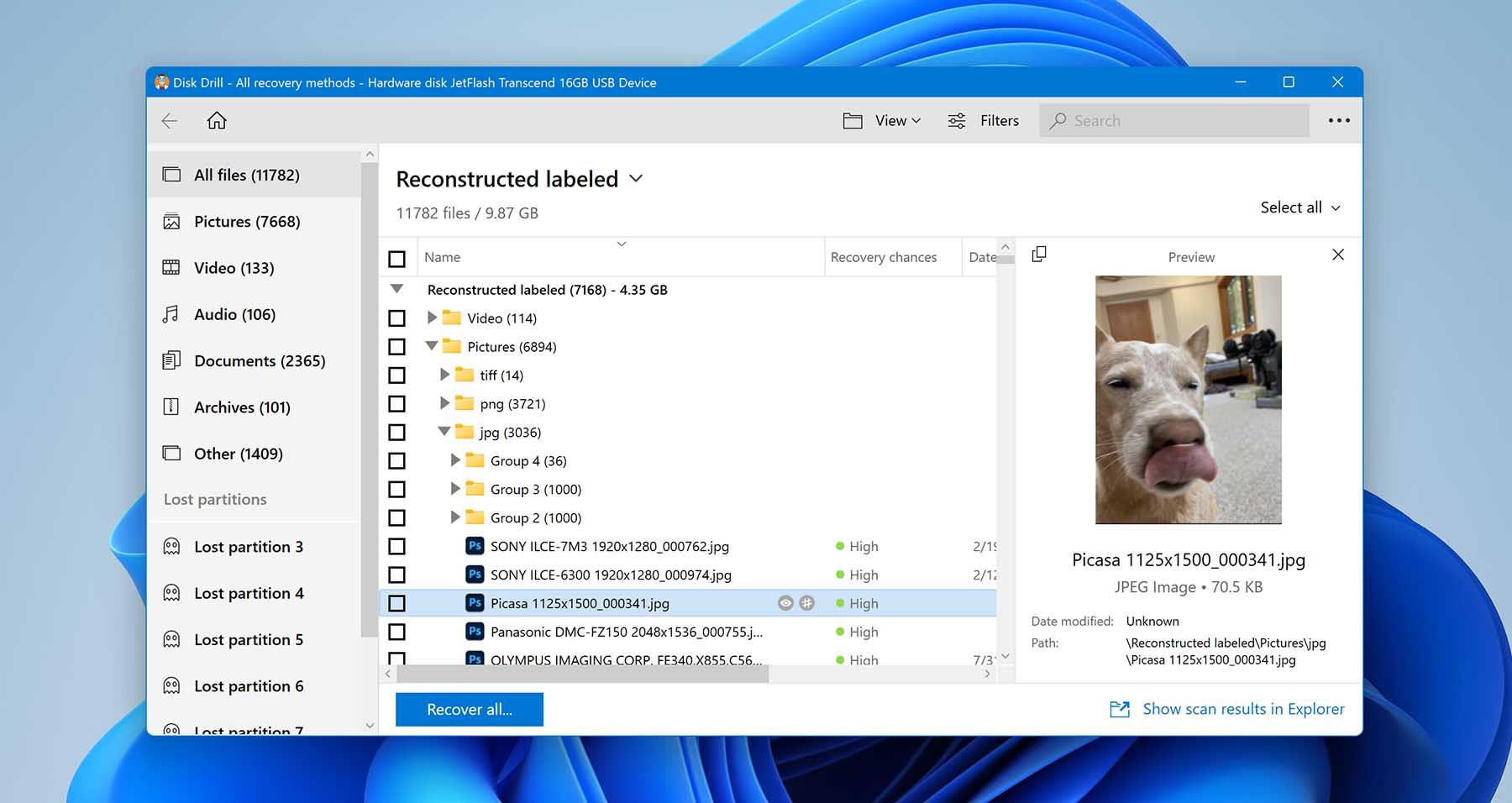Select Archives (101) category
This screenshot has width=1512, height=803.
pos(255,407)
